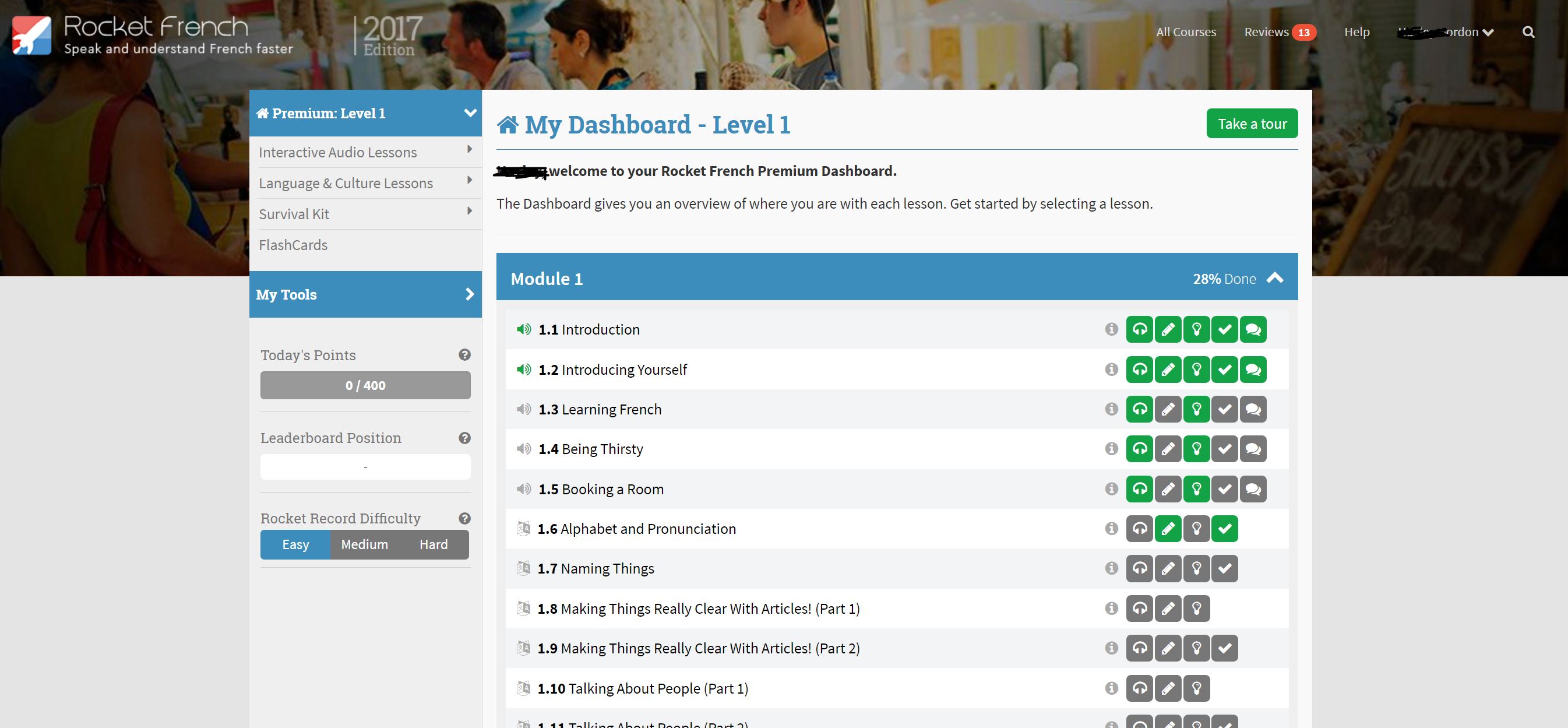1568x728 pixels.
Task: Open the search magnifier icon
Action: coord(1528,31)
